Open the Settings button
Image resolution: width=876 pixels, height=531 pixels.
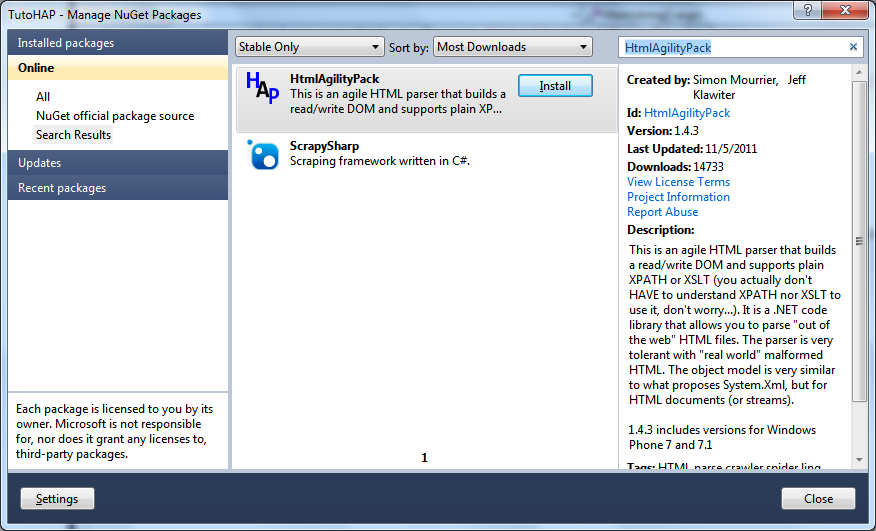(x=57, y=499)
